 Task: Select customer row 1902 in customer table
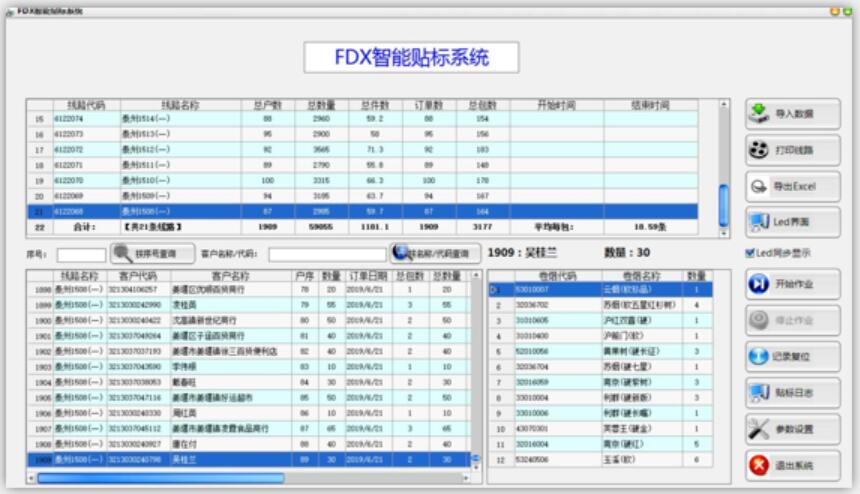249,351
